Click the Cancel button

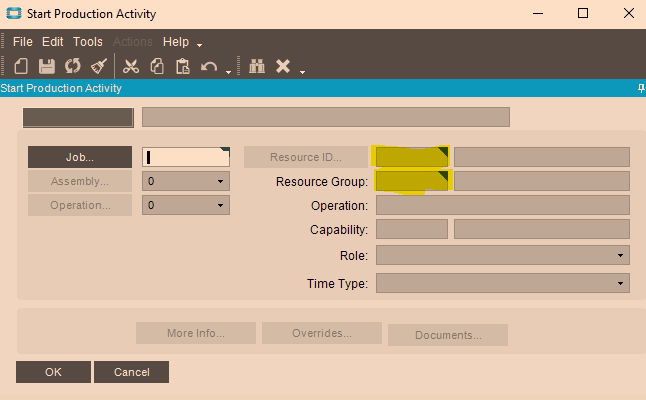tap(131, 372)
